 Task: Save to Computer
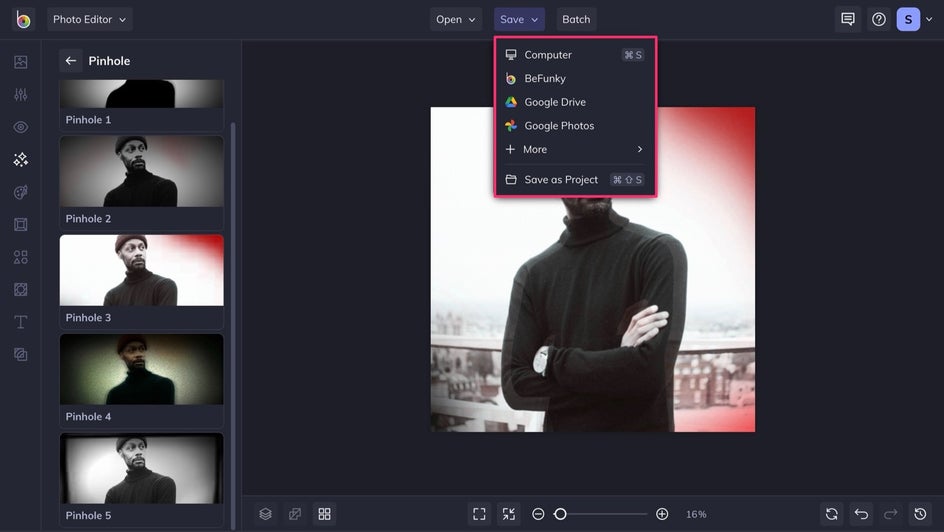pos(574,55)
